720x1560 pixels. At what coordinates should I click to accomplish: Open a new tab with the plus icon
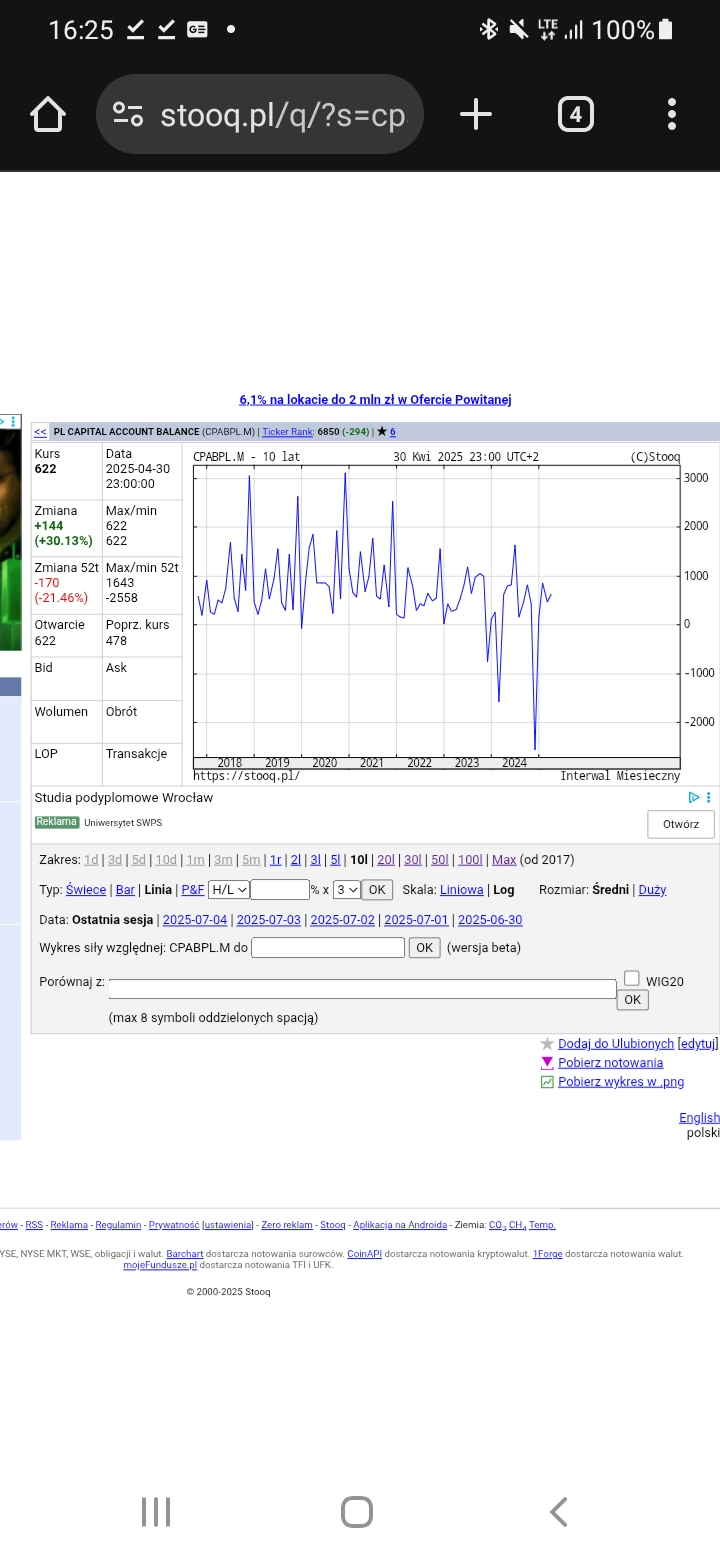(476, 115)
